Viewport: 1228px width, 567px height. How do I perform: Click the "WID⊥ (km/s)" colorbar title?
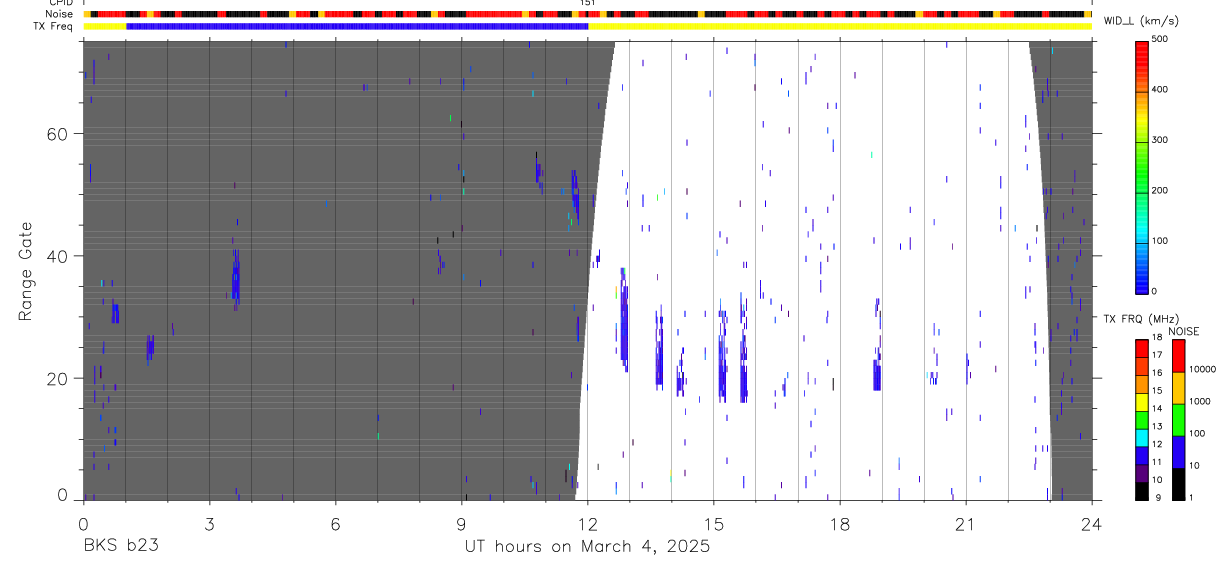(1142, 21)
